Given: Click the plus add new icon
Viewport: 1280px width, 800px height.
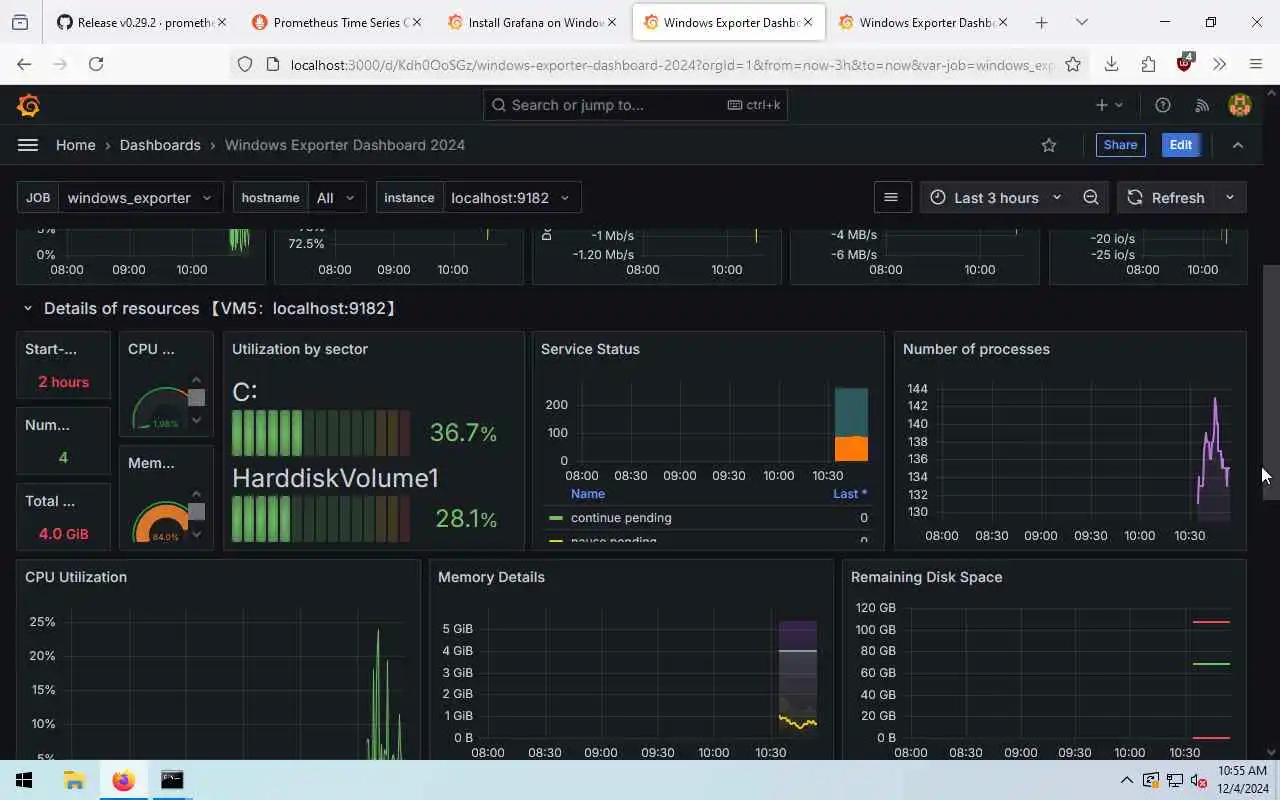Looking at the screenshot, I should point(1109,105).
